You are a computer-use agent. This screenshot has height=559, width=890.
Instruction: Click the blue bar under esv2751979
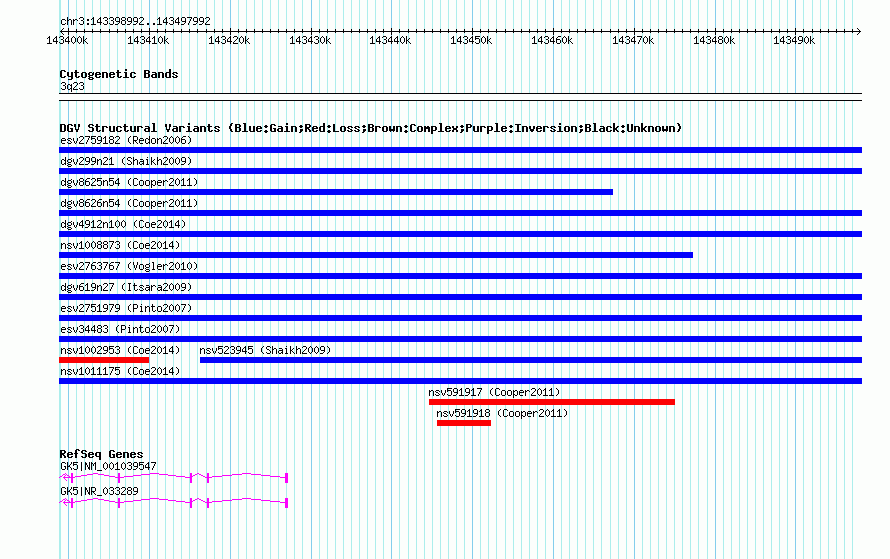[460, 318]
